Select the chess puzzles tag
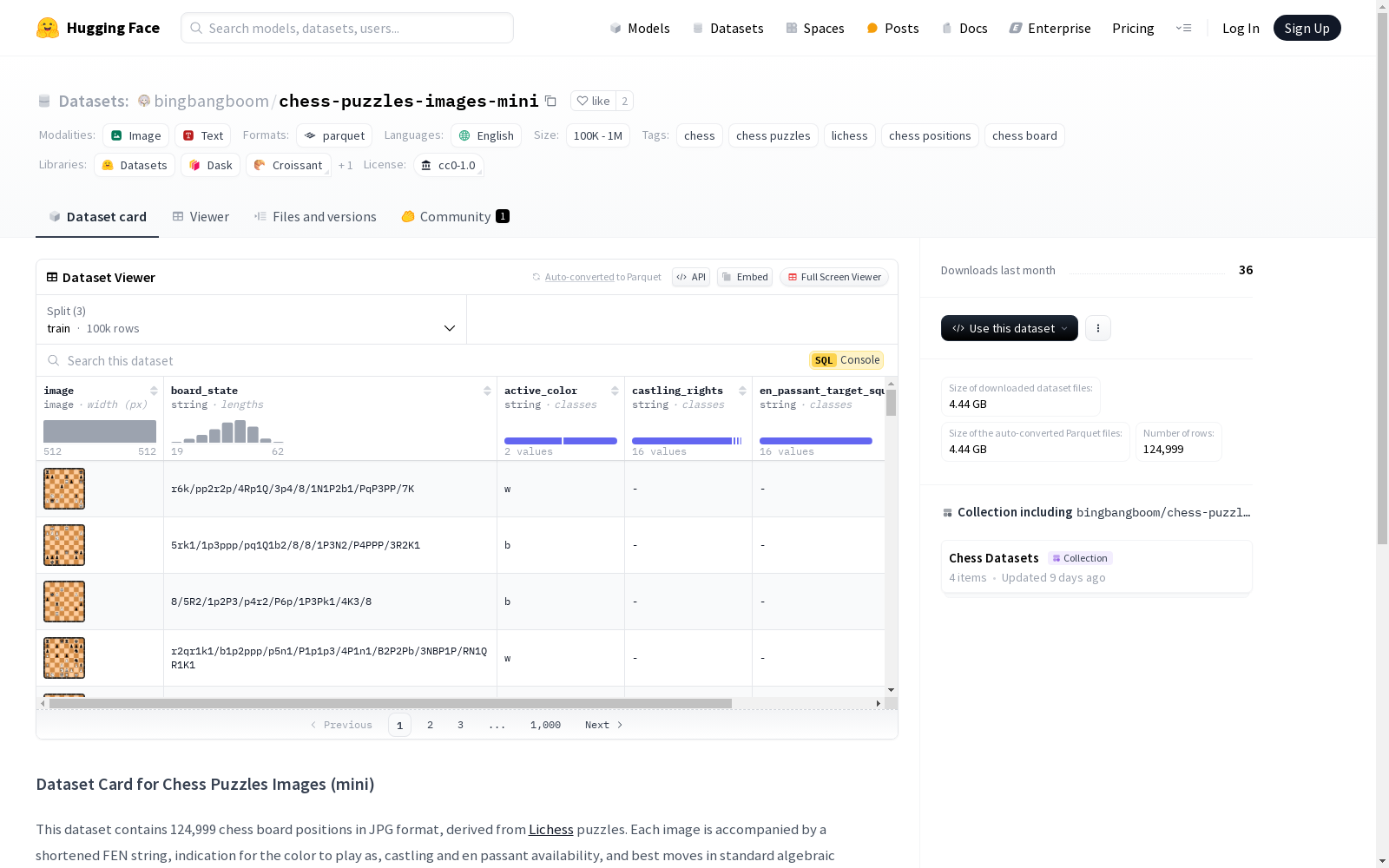This screenshot has width=1389, height=868. pyautogui.click(x=773, y=135)
